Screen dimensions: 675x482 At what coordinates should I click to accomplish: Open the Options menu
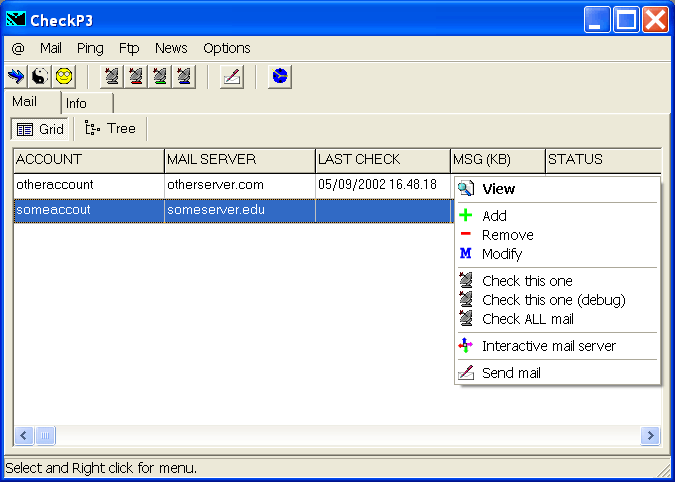tap(227, 48)
